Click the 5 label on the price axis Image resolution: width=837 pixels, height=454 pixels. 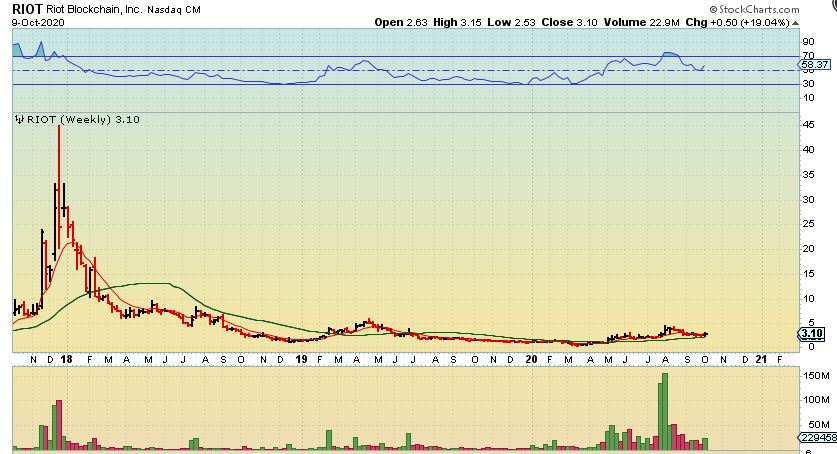[811, 323]
